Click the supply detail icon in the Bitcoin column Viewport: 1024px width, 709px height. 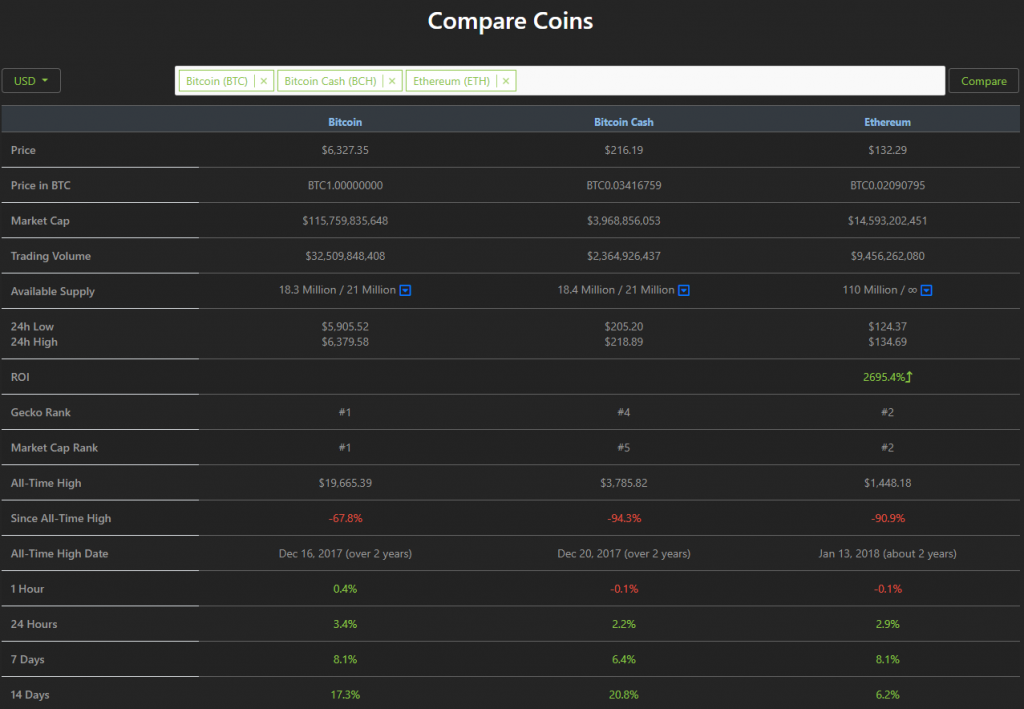(404, 290)
